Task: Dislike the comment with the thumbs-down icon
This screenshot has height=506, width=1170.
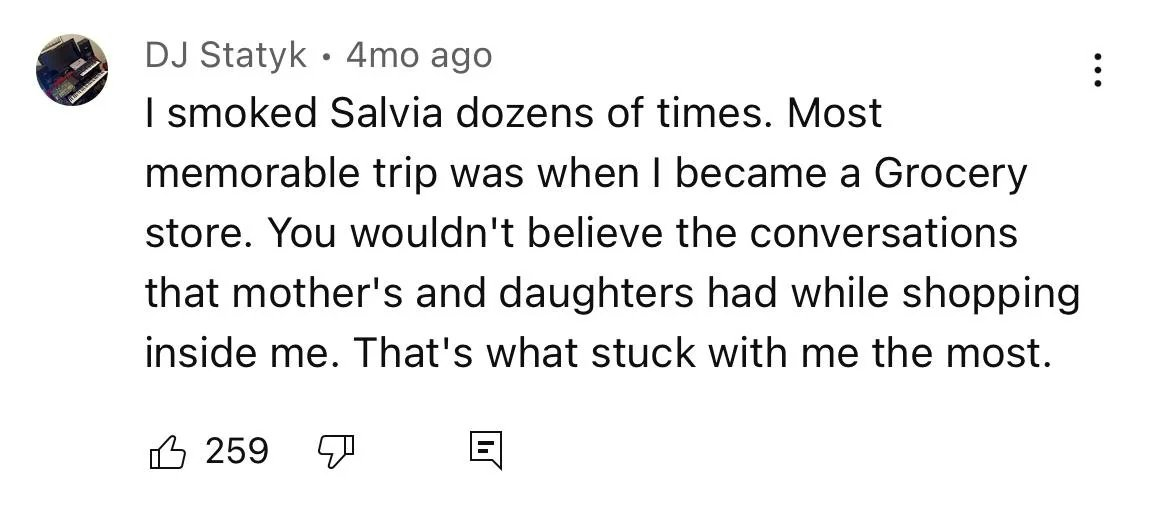Action: tap(335, 452)
